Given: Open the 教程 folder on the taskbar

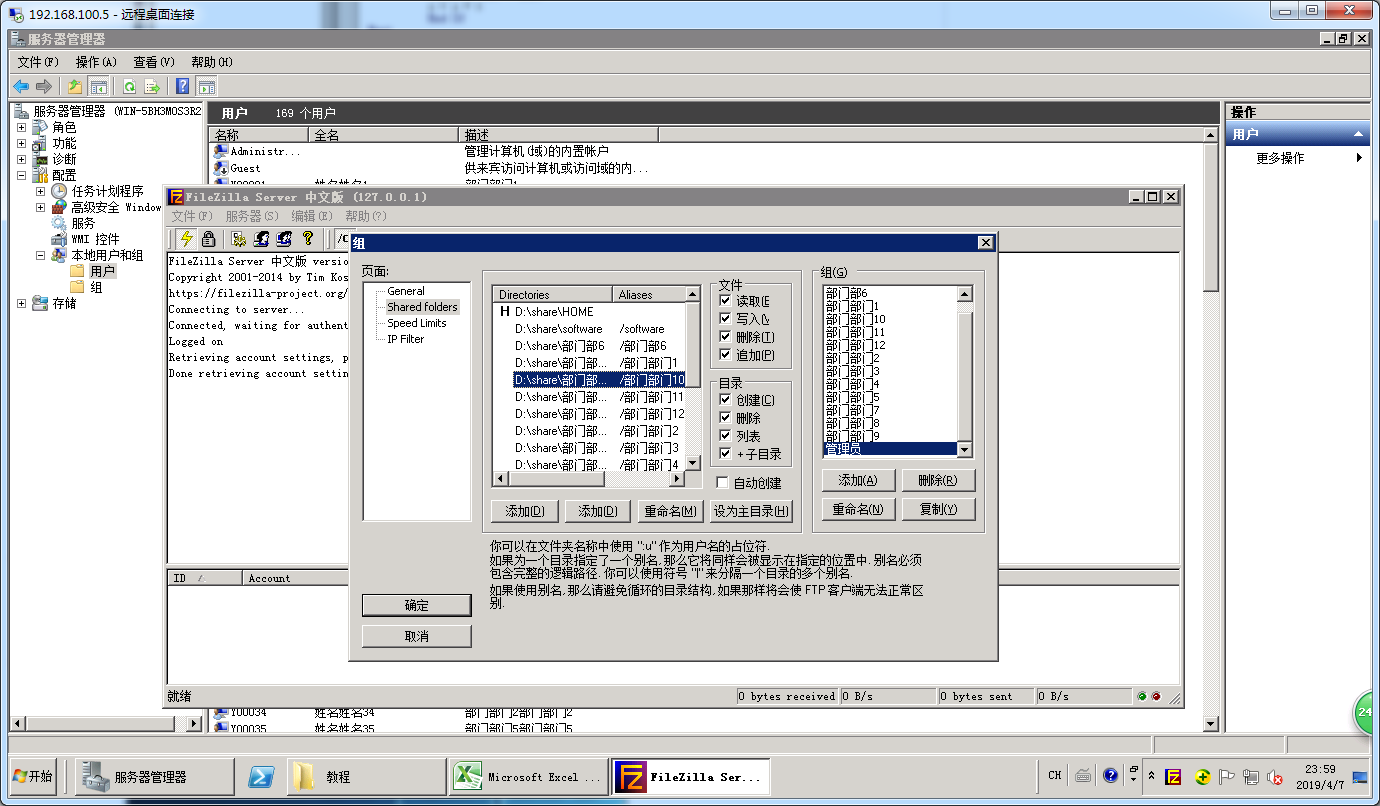Looking at the screenshot, I should click(366, 776).
